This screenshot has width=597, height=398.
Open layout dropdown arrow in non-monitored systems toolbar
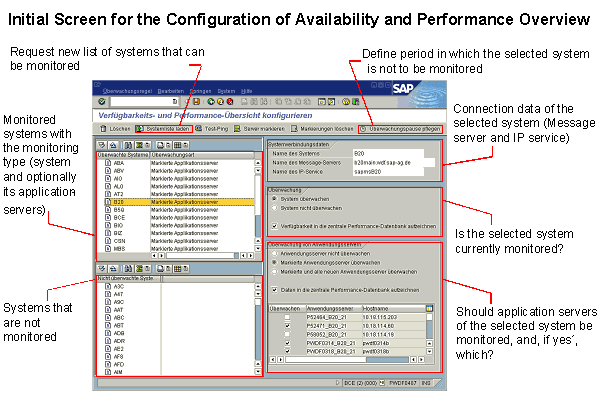point(186,269)
